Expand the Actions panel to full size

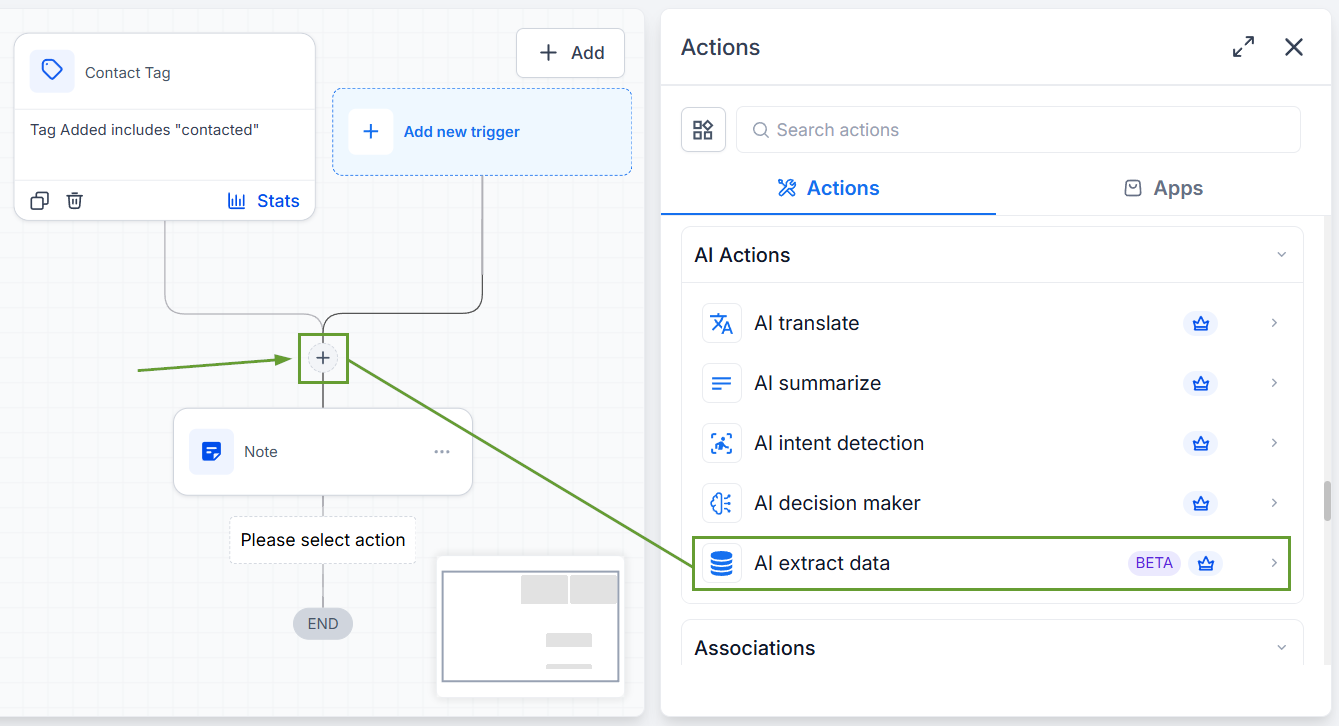1243,47
